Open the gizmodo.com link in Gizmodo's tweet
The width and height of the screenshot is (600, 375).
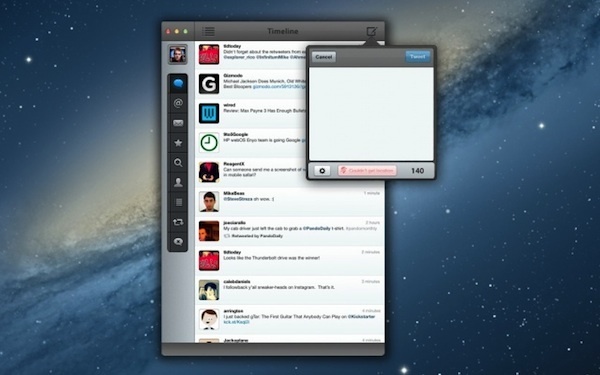[x=279, y=87]
